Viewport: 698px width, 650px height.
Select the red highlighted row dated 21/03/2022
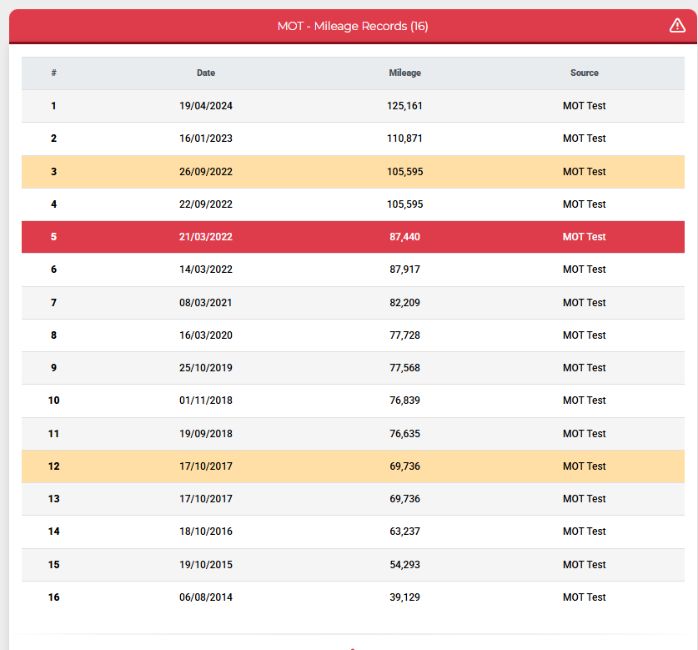353,237
